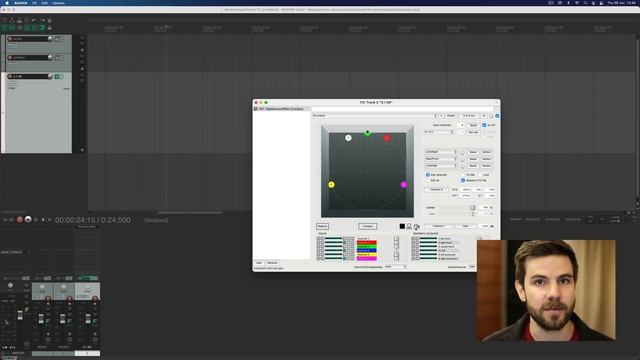
Task: Click the New Project toolbar icon
Action: pyautogui.click(x=4, y=20)
